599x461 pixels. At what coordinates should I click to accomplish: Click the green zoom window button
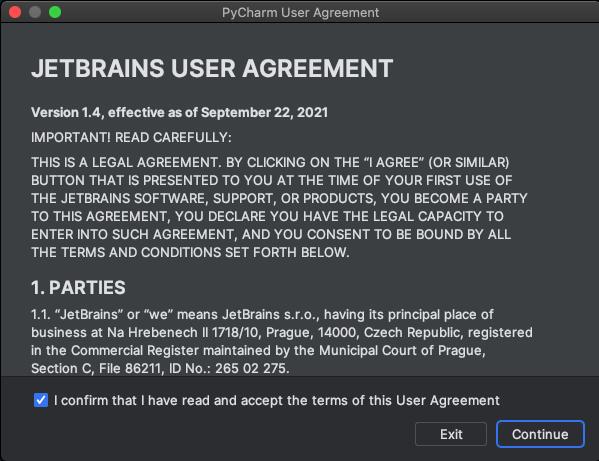click(x=55, y=12)
